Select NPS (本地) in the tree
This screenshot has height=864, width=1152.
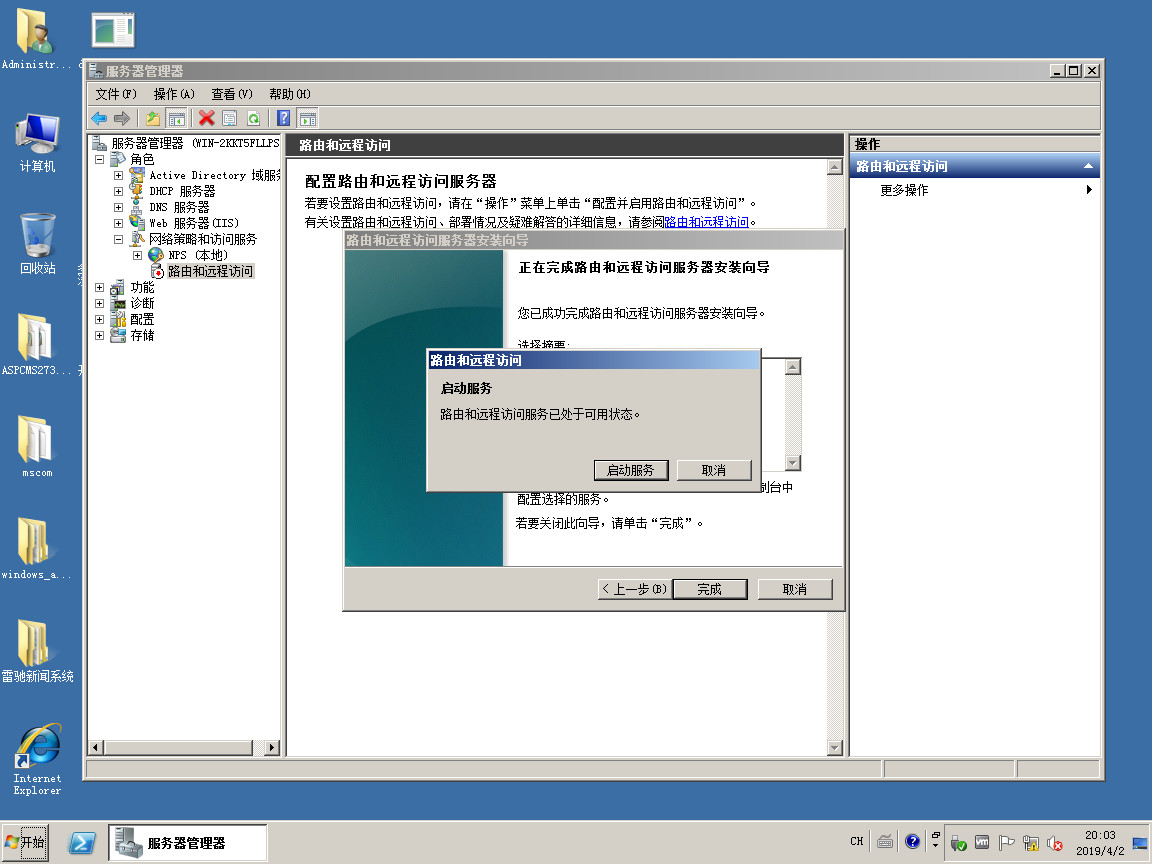pos(197,255)
